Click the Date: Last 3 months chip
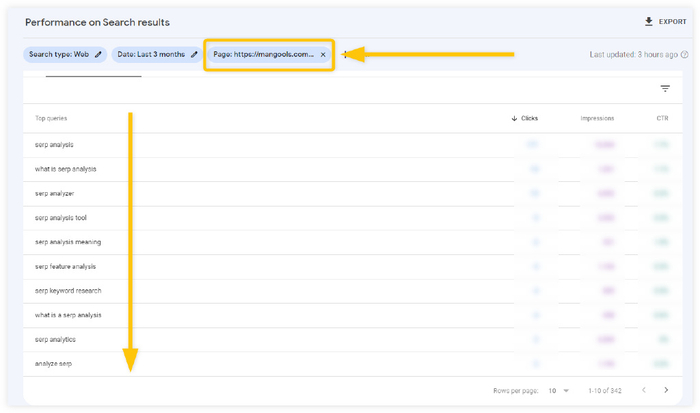The width and height of the screenshot is (700, 413). pos(149,55)
